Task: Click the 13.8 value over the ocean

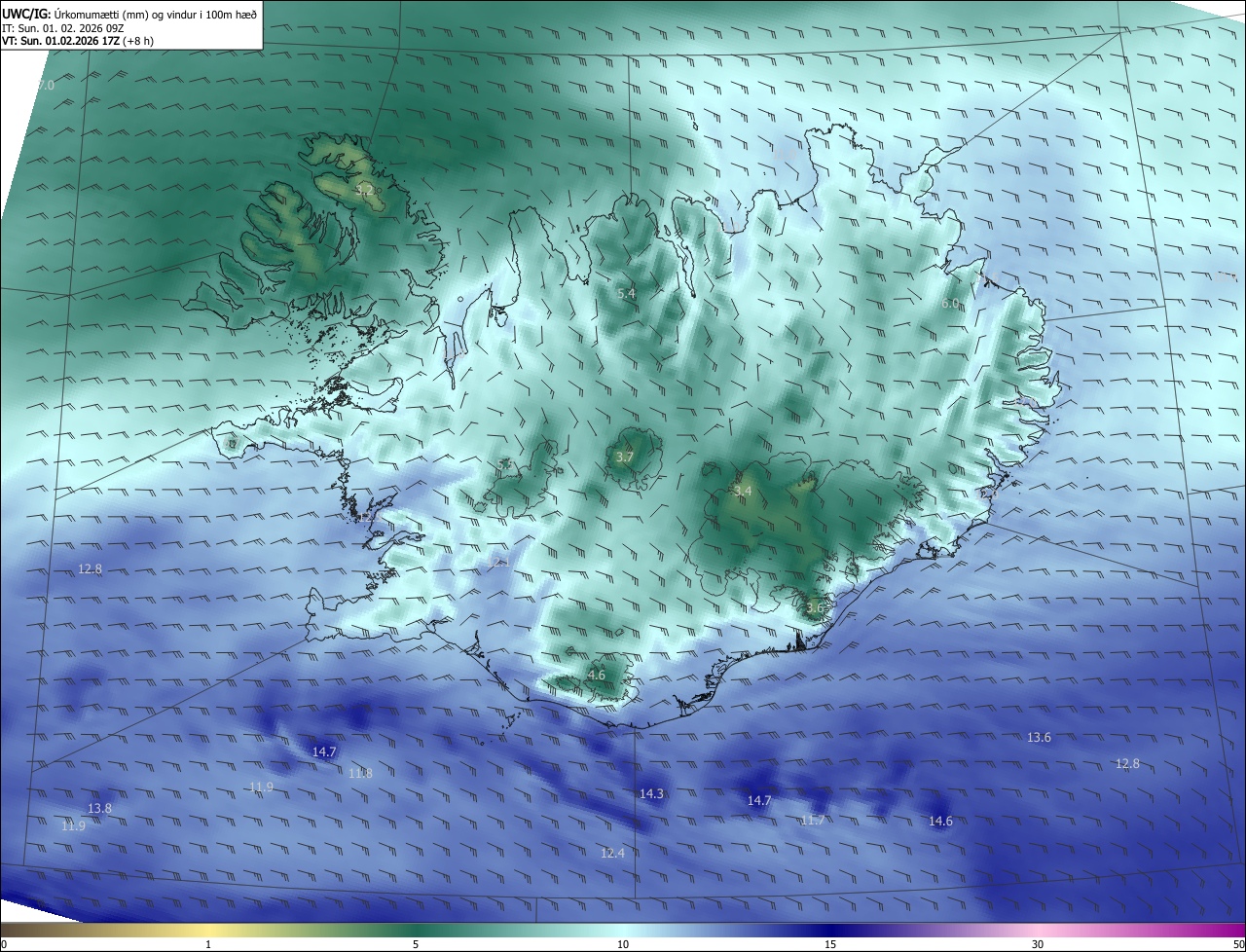Action: [99, 809]
